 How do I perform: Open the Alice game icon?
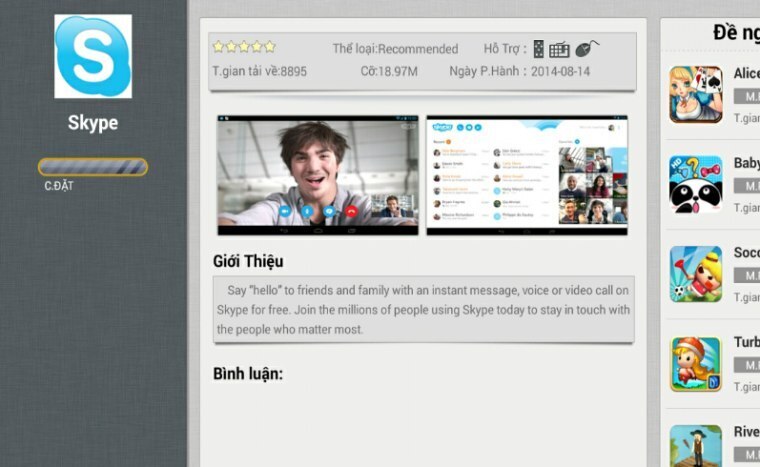tap(696, 95)
